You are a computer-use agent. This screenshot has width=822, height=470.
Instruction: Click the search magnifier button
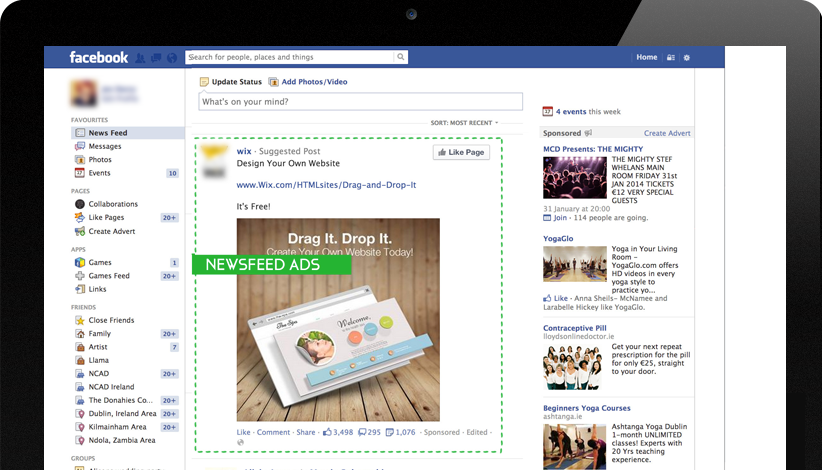click(401, 57)
